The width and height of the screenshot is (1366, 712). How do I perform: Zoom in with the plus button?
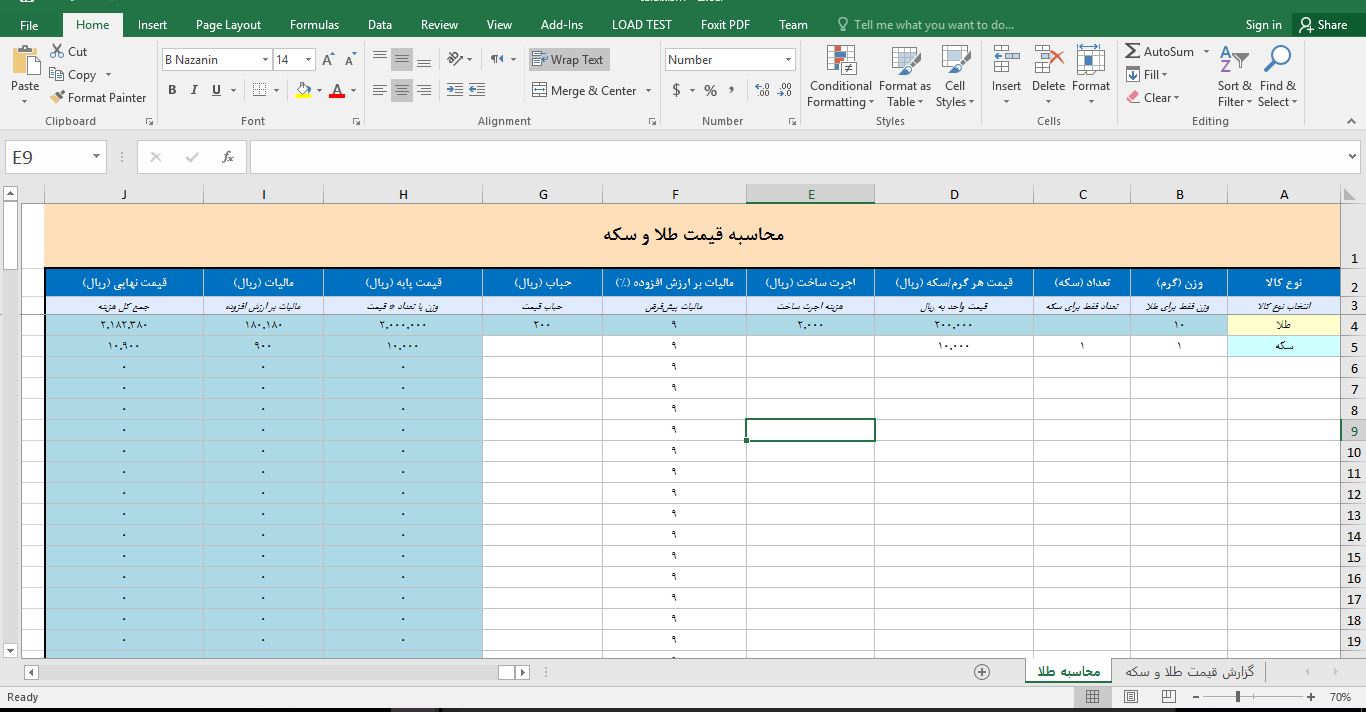[x=1311, y=697]
